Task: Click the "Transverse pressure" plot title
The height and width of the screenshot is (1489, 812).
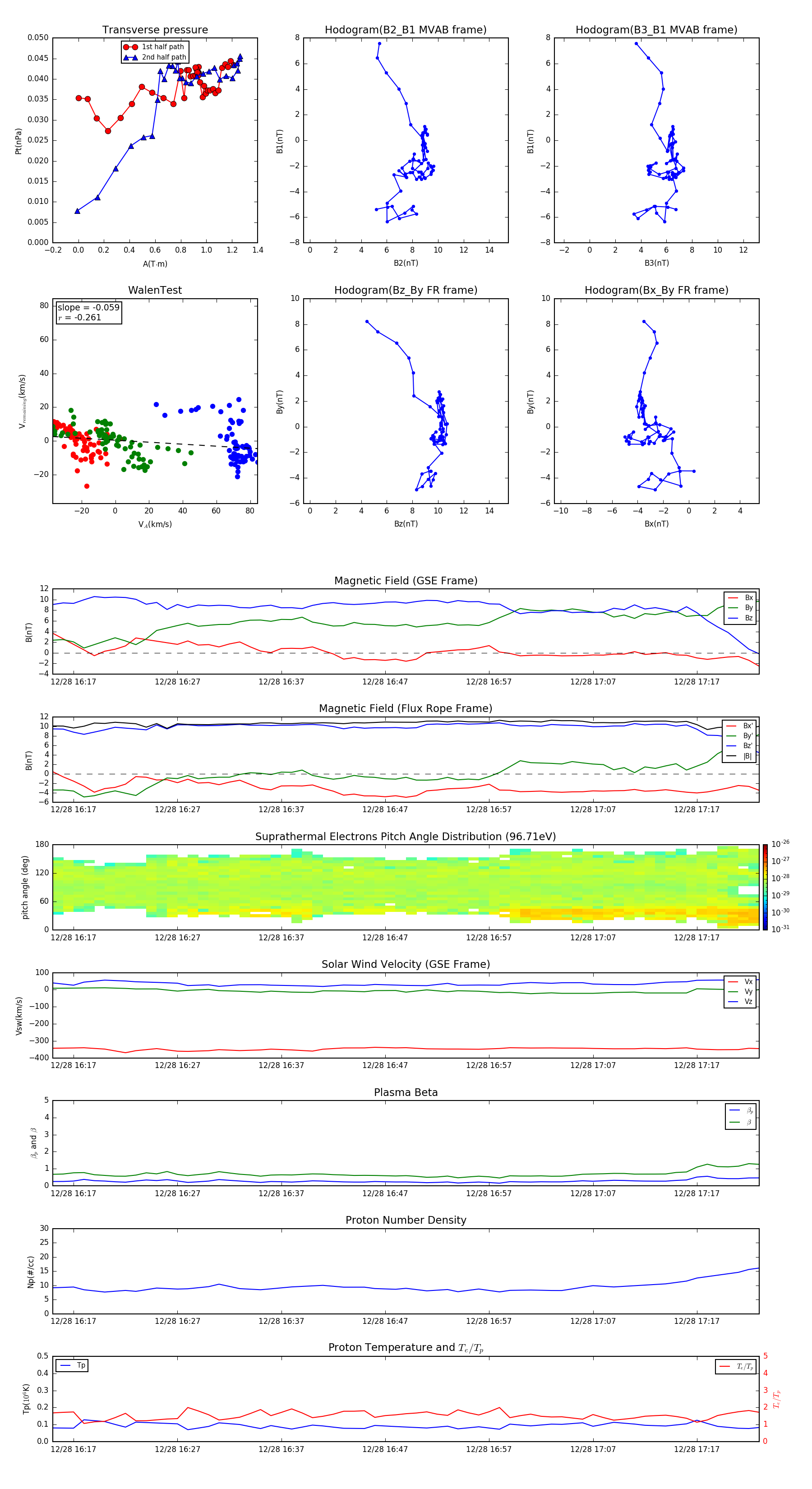Action: [155, 30]
